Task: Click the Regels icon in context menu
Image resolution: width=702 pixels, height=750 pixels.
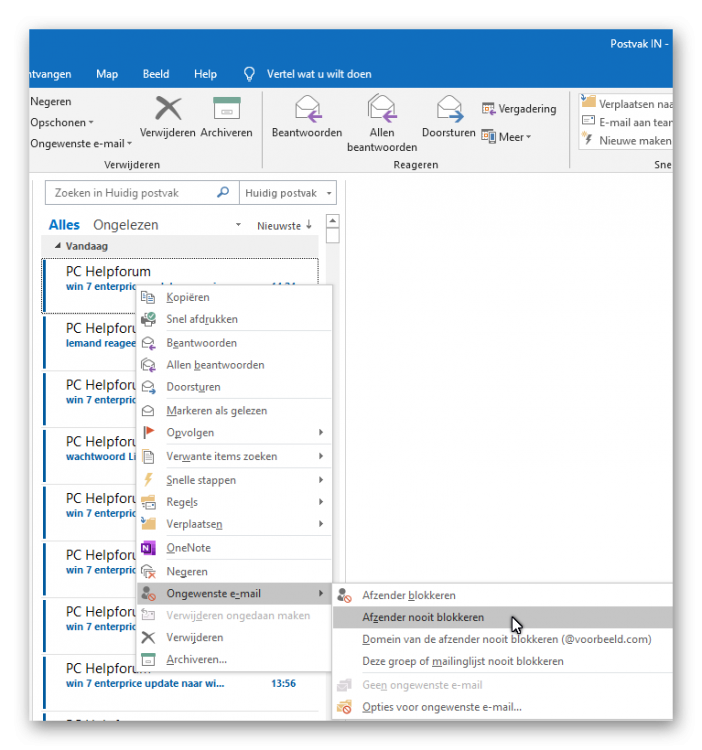Action: pyautogui.click(x=148, y=502)
